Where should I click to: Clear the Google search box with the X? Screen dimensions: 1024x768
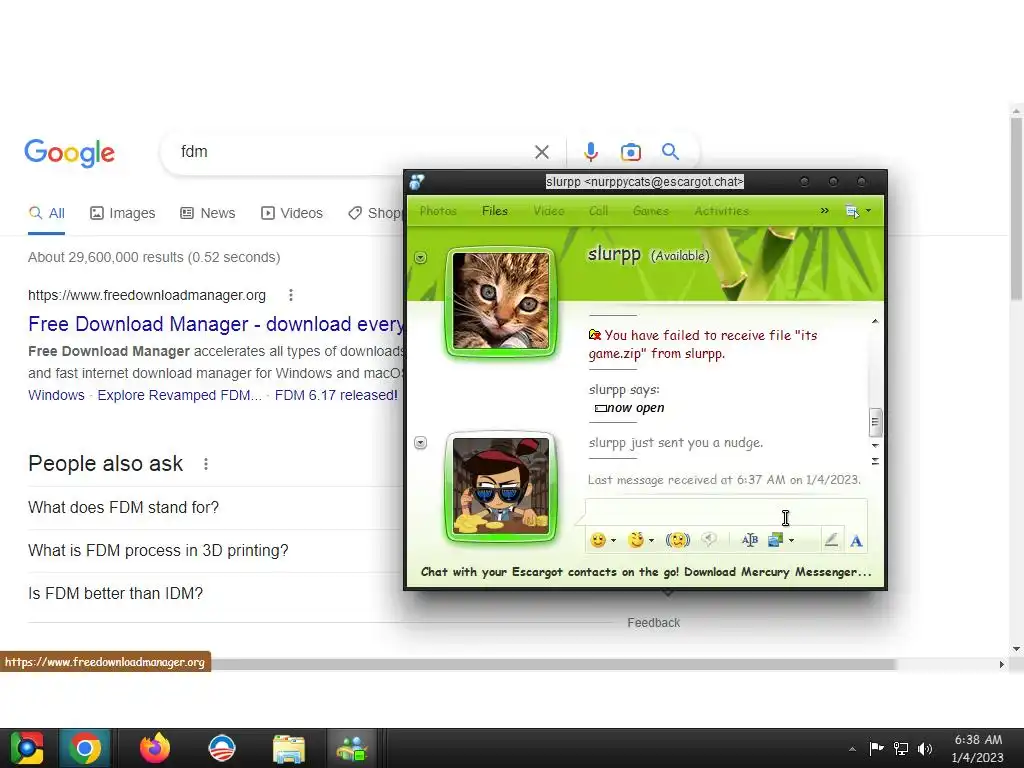(541, 152)
